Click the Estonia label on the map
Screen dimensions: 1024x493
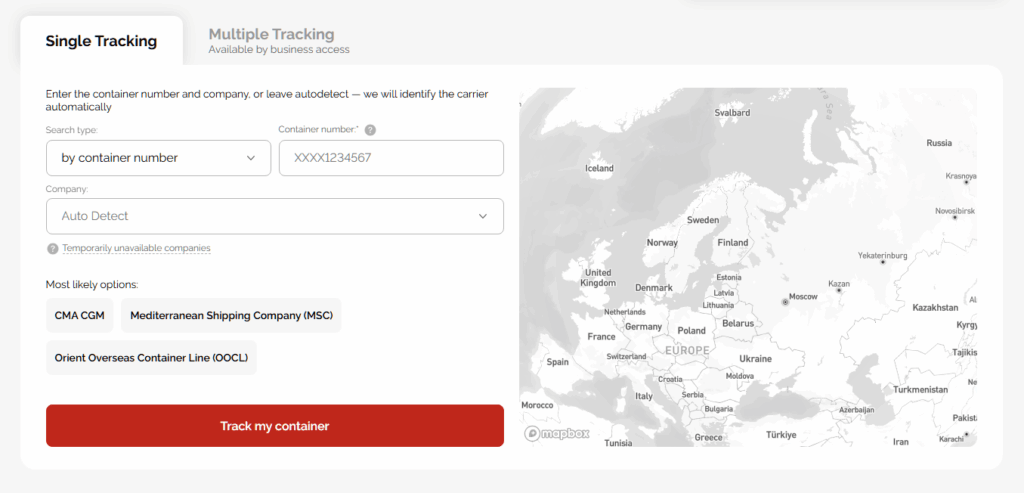(x=729, y=278)
